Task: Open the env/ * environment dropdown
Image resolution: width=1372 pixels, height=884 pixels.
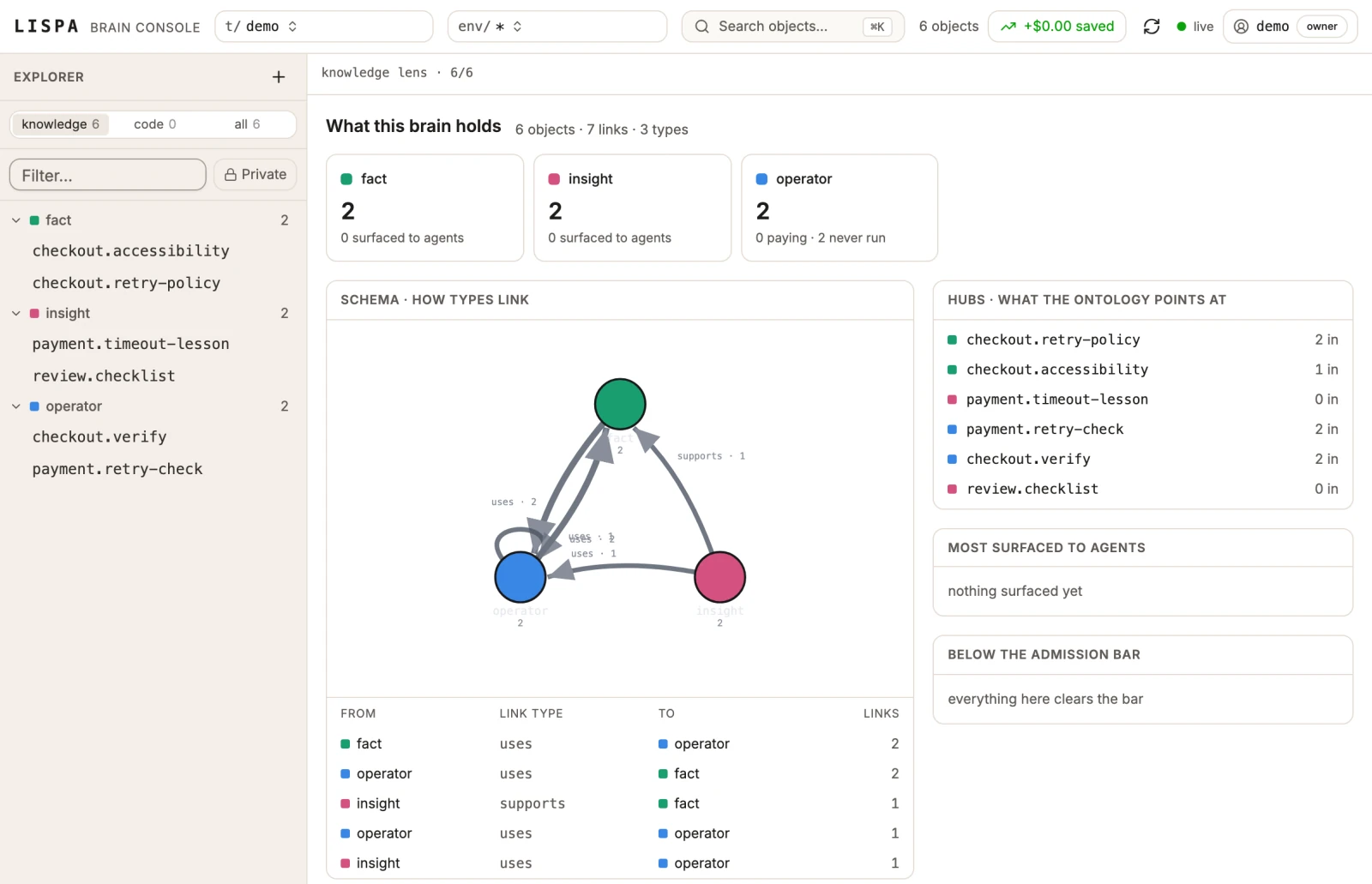Action: click(x=557, y=27)
